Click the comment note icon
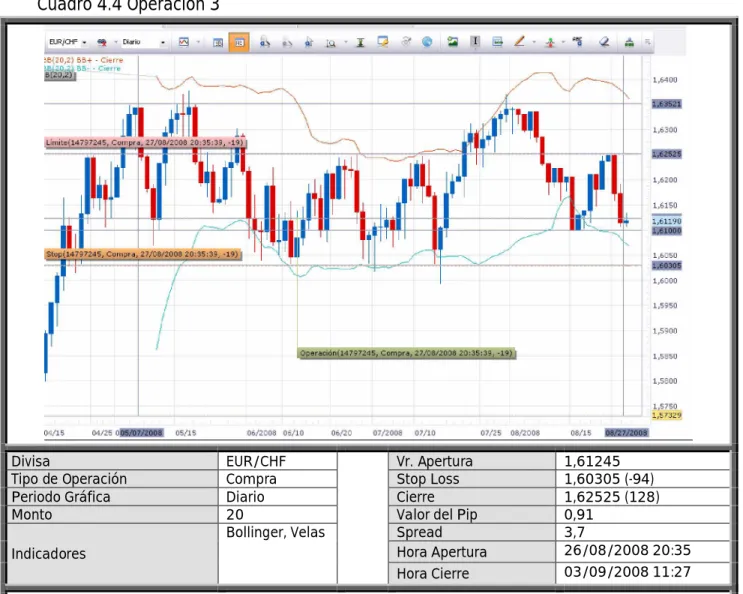Screen dimensions: 743x594 (x=382, y=42)
